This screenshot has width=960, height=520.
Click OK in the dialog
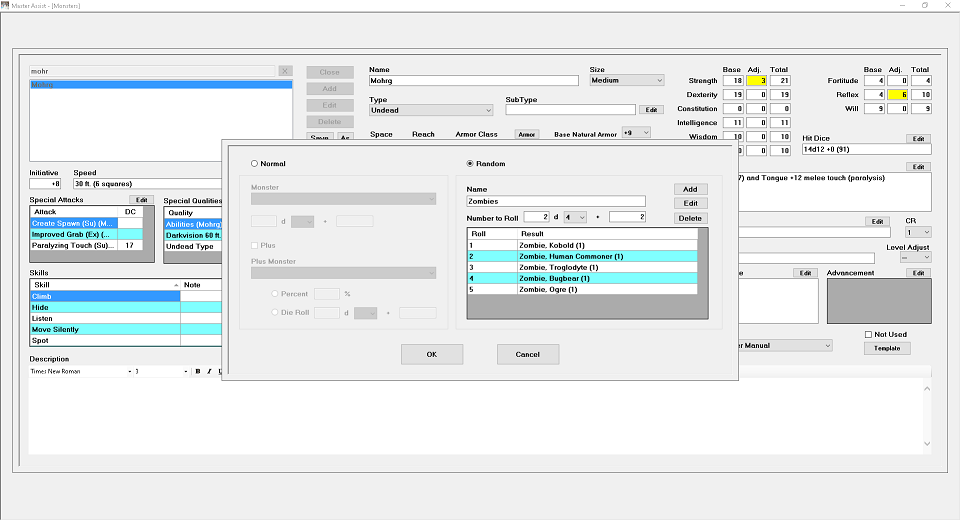coord(432,354)
